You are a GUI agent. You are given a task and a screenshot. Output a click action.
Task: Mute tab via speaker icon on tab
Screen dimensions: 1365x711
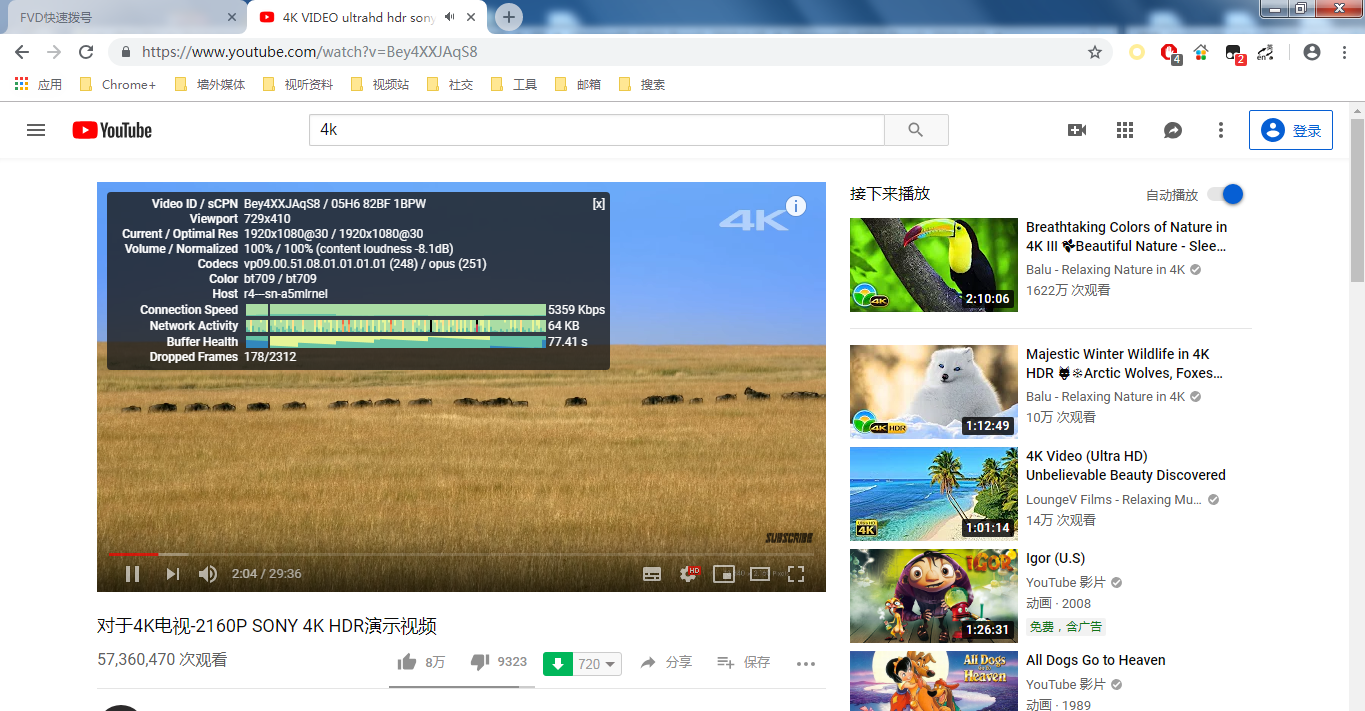coord(450,17)
